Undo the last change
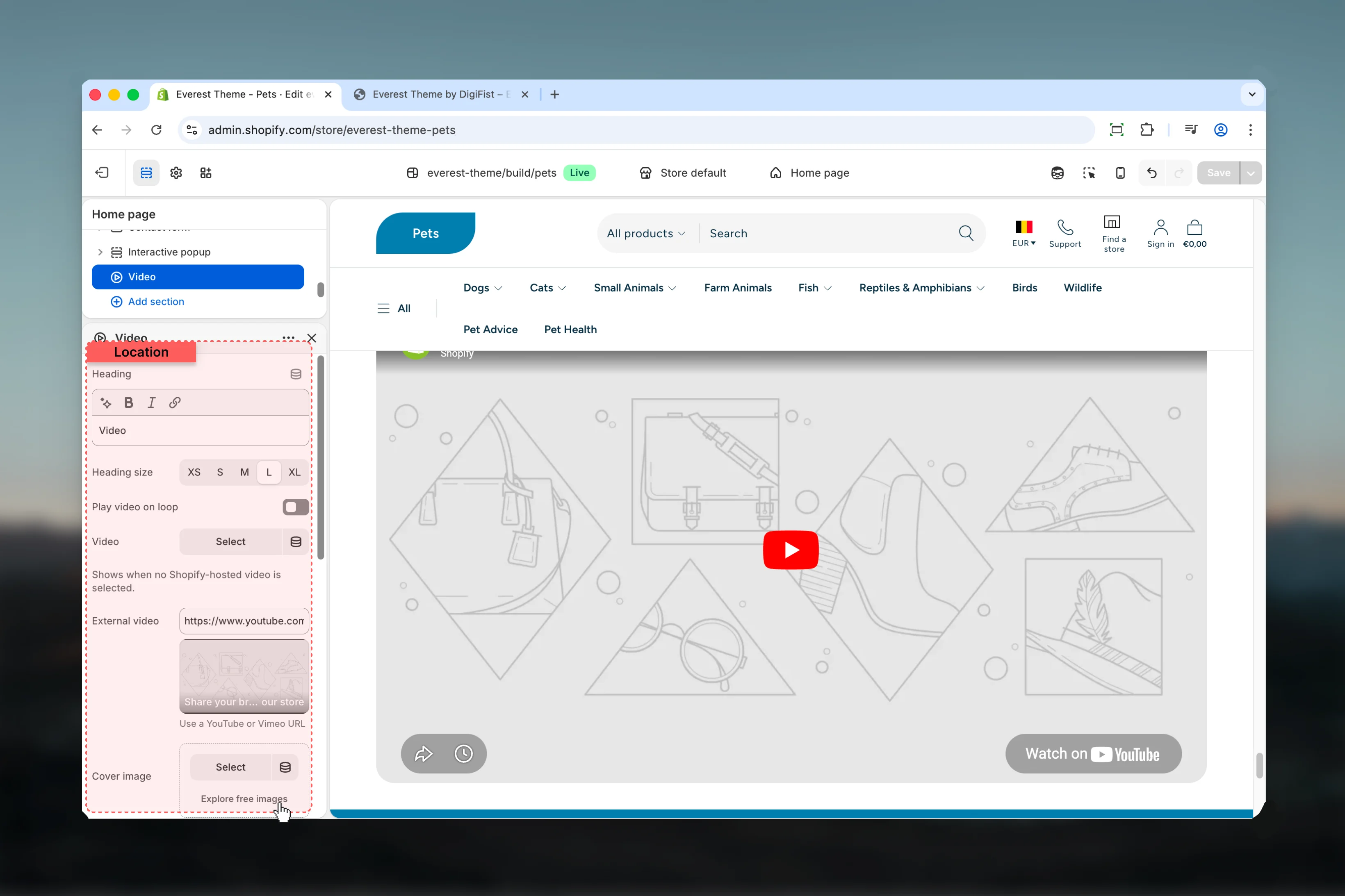This screenshot has height=896, width=1345. tap(1152, 173)
